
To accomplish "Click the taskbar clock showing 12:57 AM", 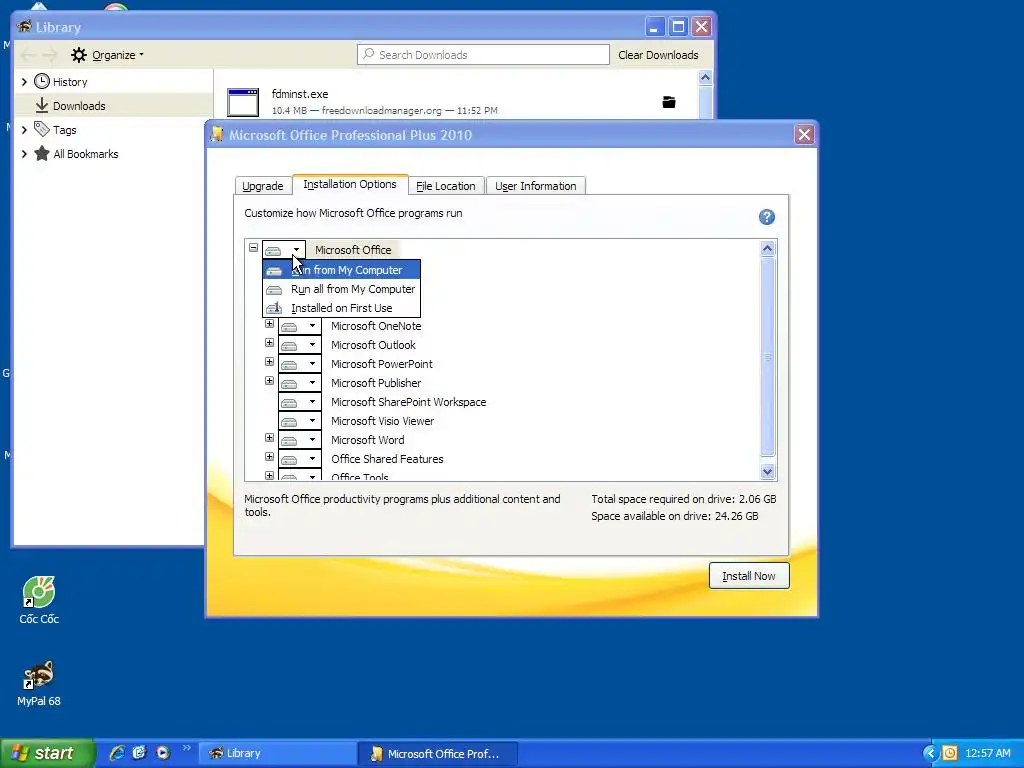I will pos(987,753).
